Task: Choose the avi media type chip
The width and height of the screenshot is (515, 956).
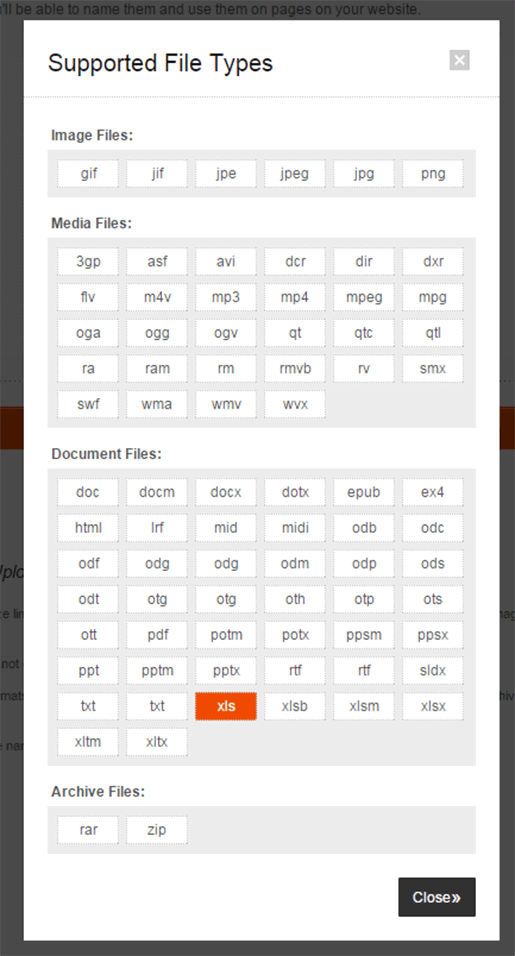Action: 226,261
